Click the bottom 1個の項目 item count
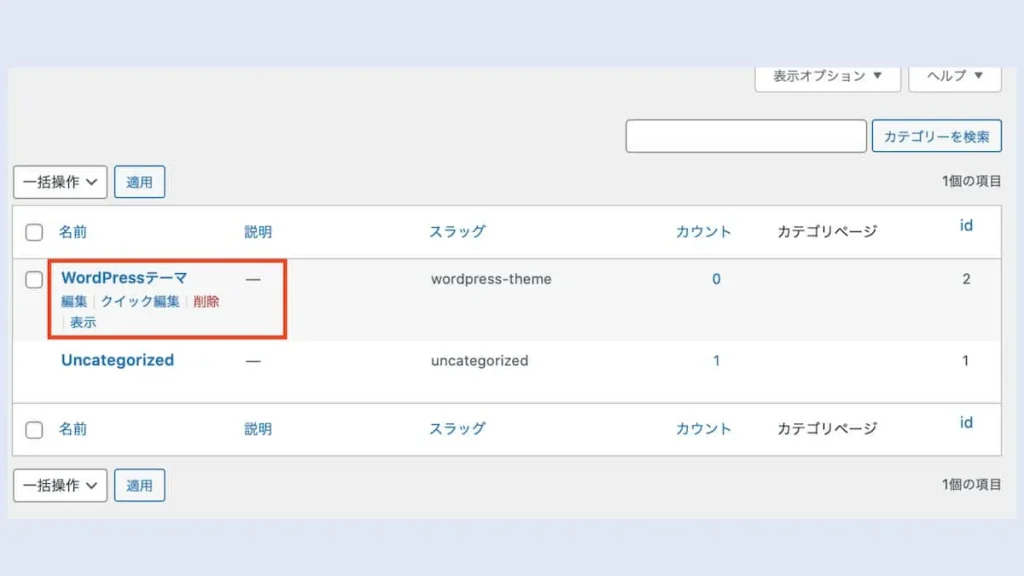 pyautogui.click(x=971, y=485)
